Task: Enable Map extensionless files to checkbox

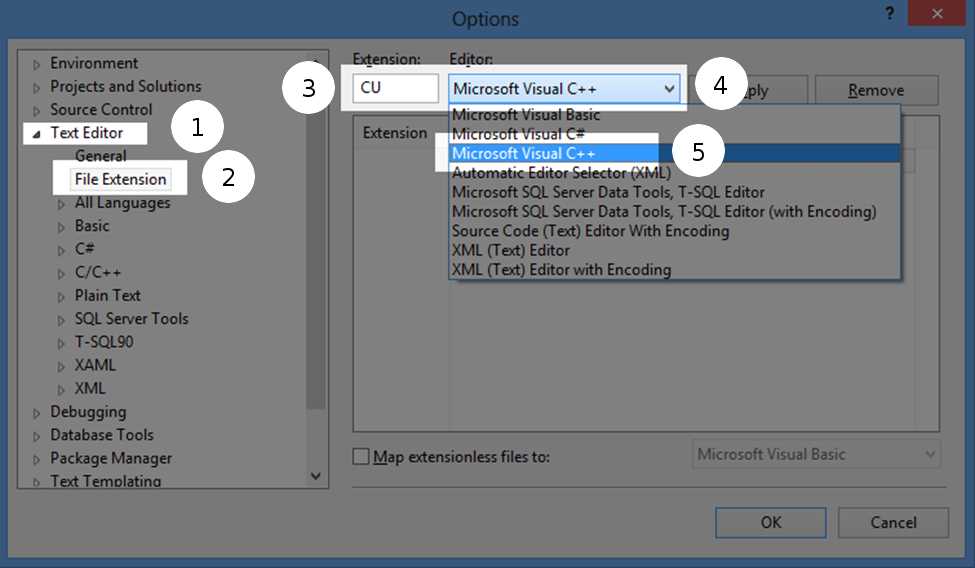Action: click(361, 457)
